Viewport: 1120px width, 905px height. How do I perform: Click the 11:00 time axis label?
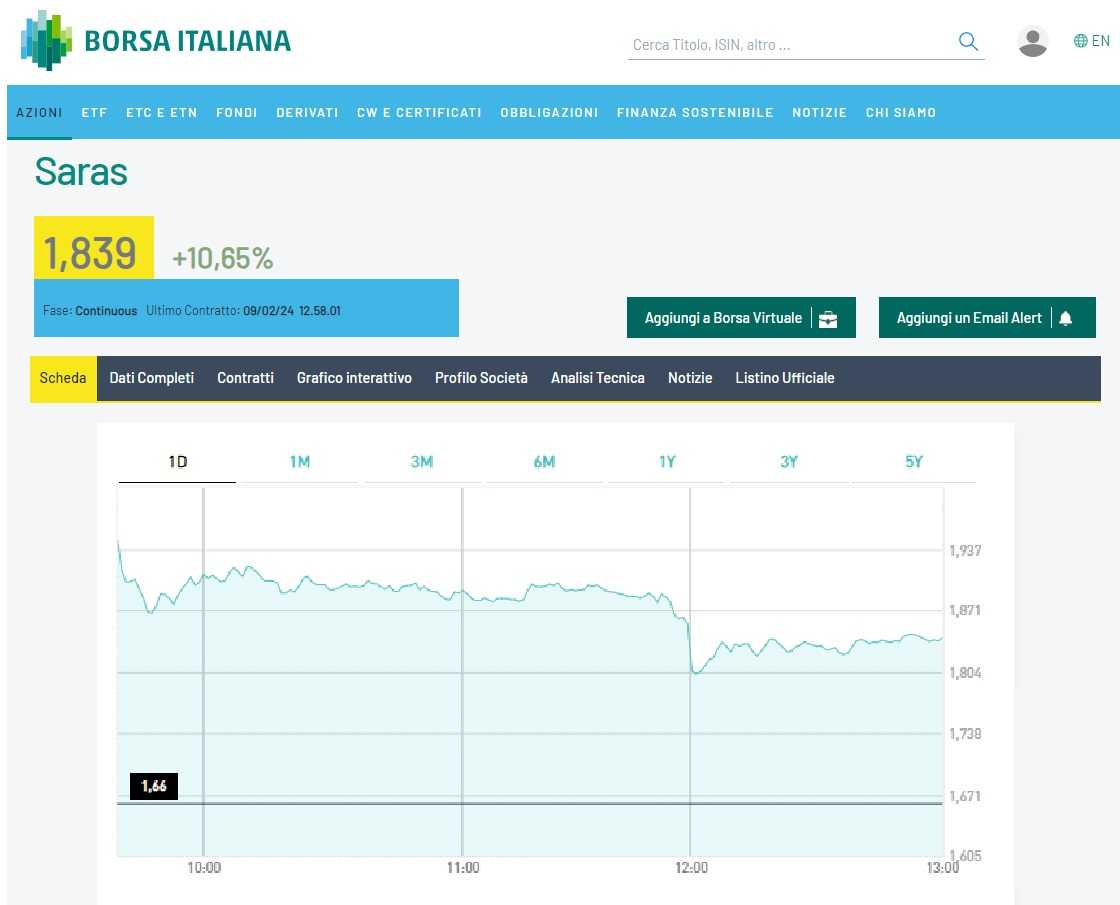click(463, 868)
